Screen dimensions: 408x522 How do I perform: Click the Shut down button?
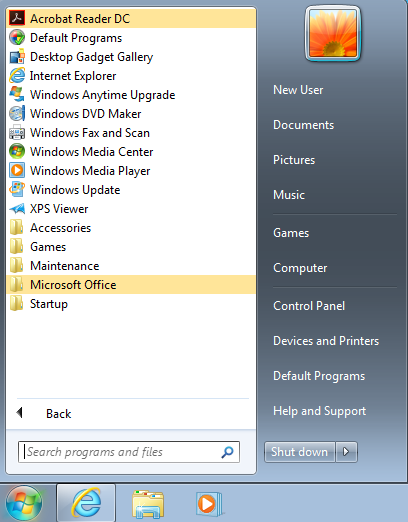(x=299, y=452)
